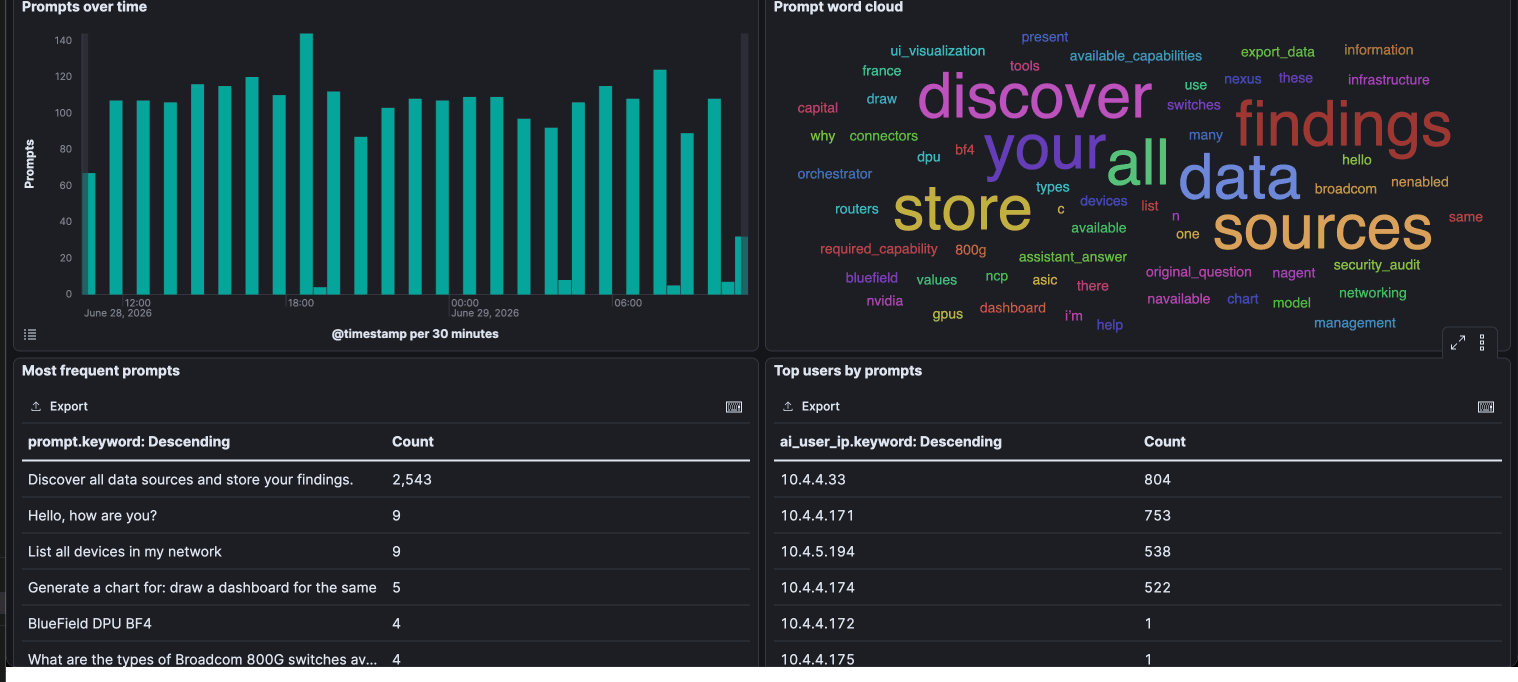This screenshot has width=1518, height=682.
Task: Select the 'Hello, how are you?' prompt row
Action: point(386,516)
